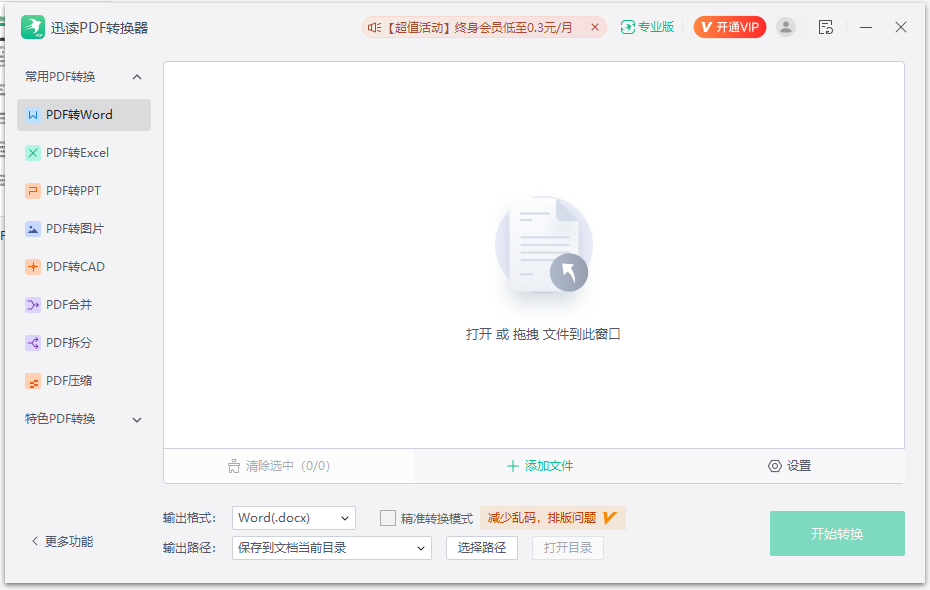Click the 超值活动 promo text

pos(479,27)
